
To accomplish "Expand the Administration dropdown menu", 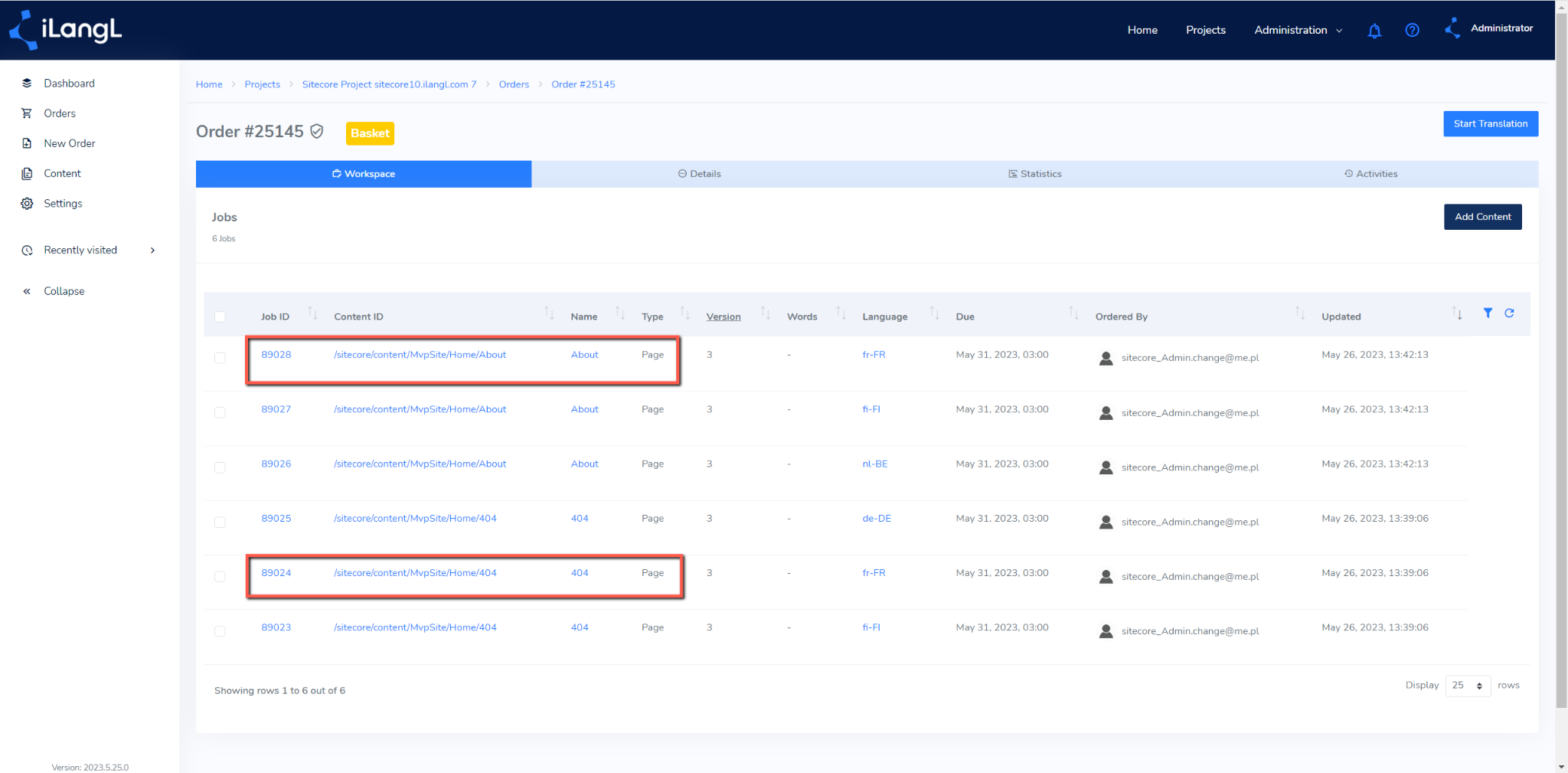I will pyautogui.click(x=1298, y=30).
